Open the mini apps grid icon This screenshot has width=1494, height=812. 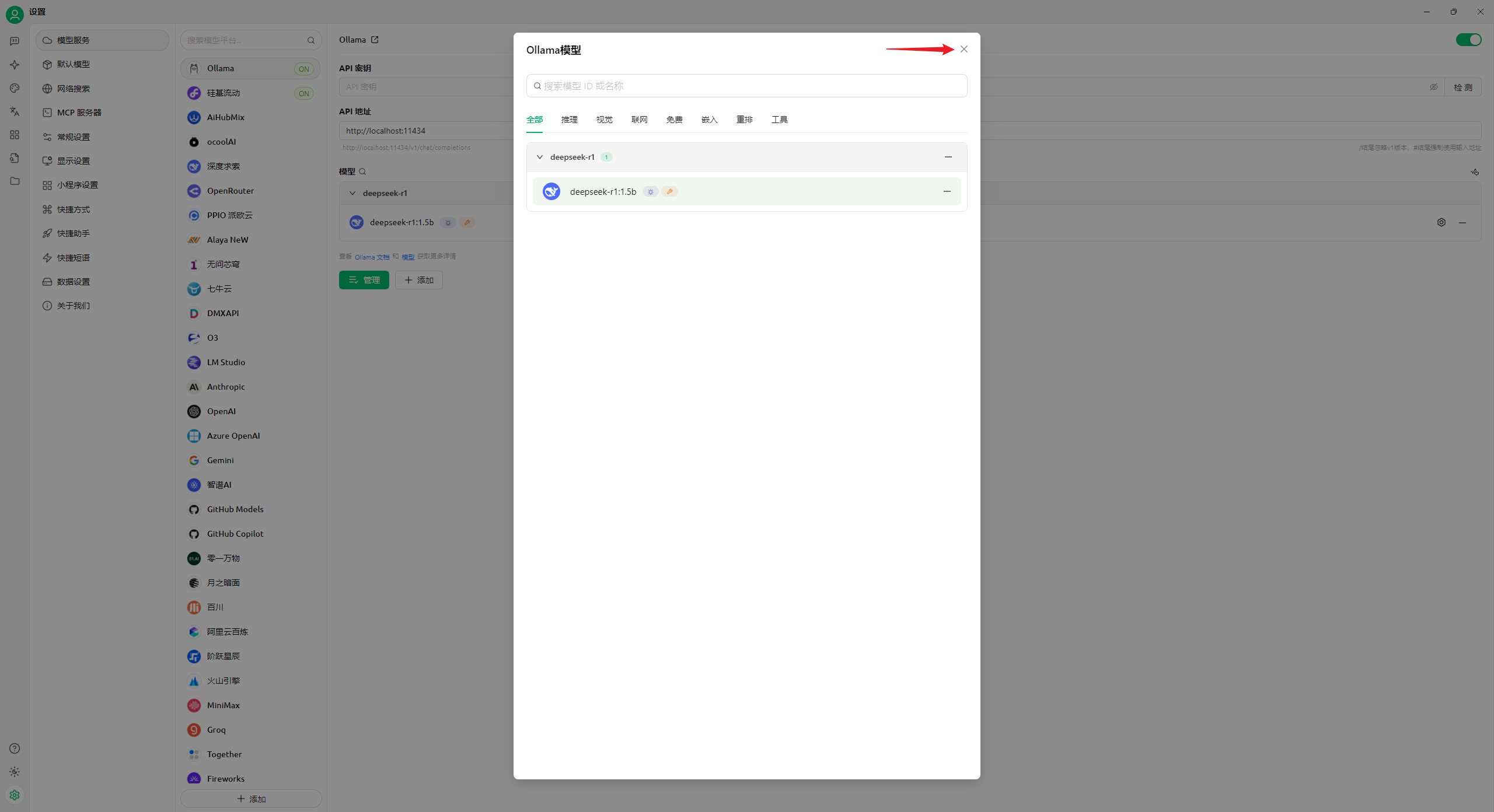coord(15,135)
